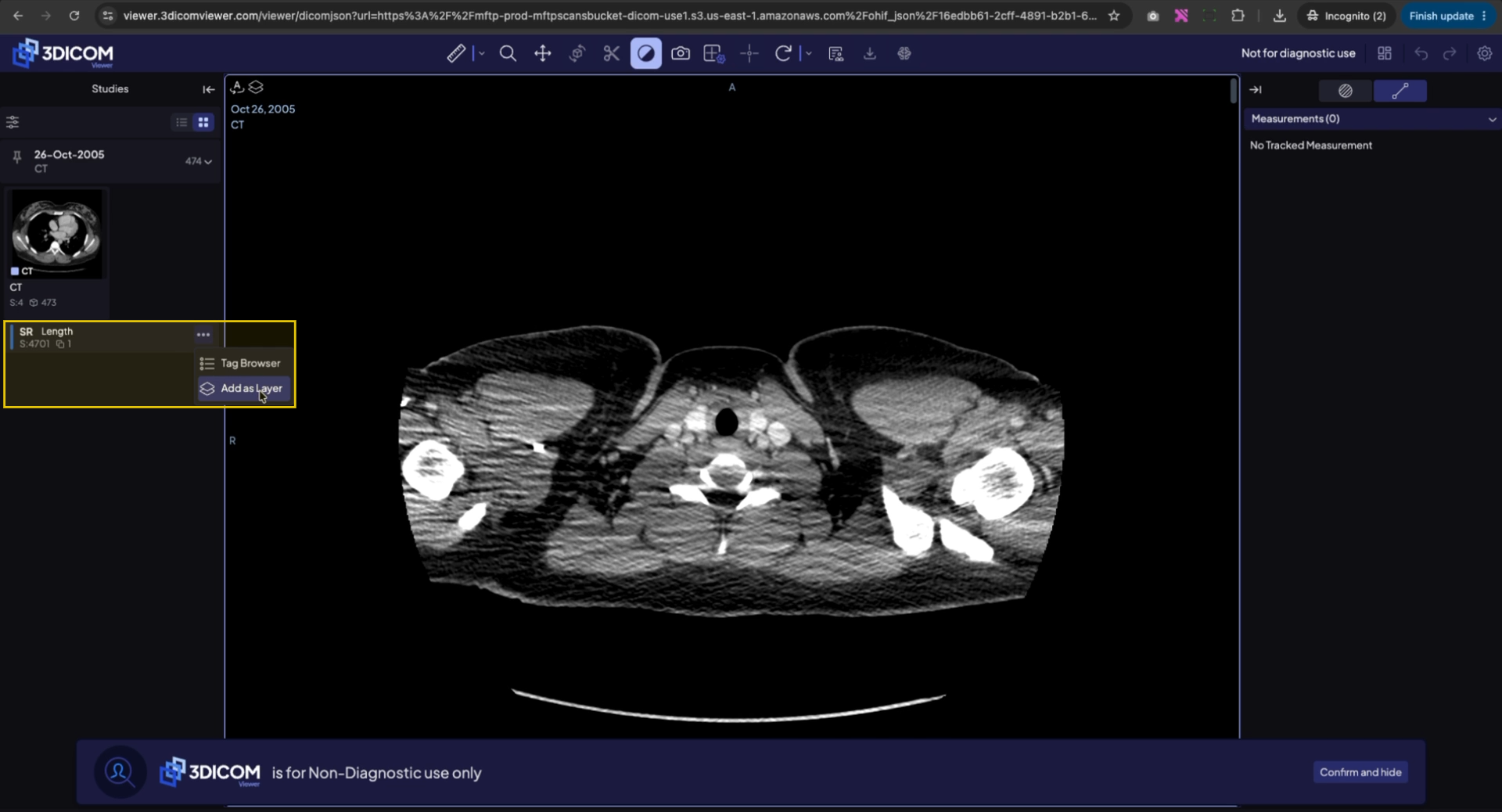Go back in browser

click(x=18, y=16)
